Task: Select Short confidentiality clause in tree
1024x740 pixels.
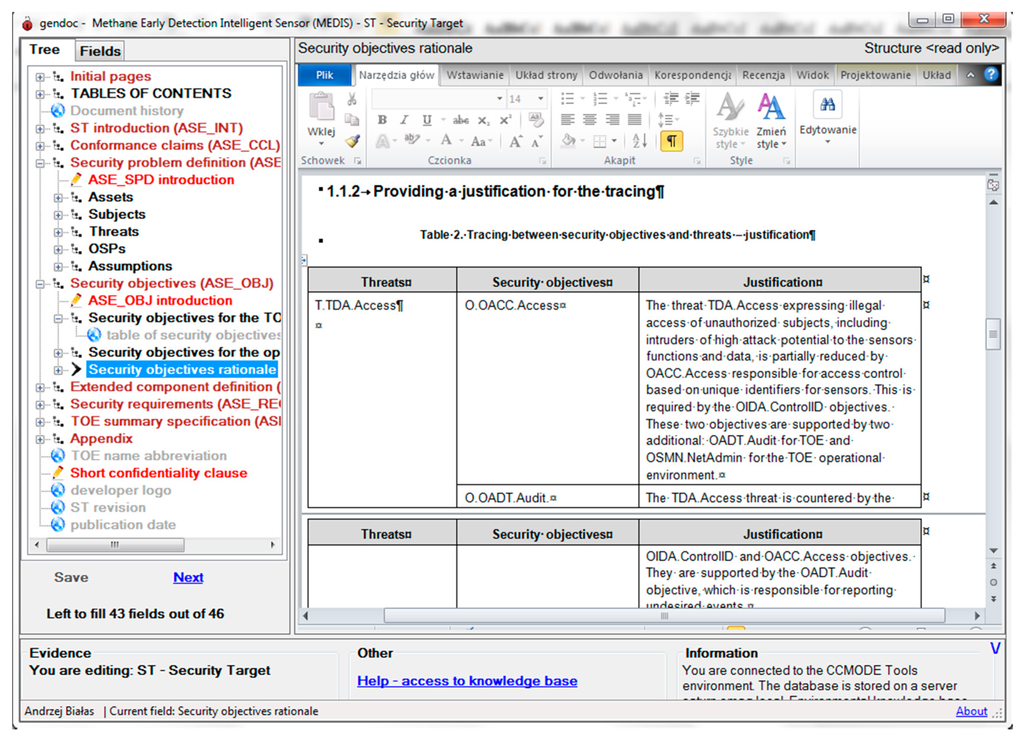Action: point(158,473)
